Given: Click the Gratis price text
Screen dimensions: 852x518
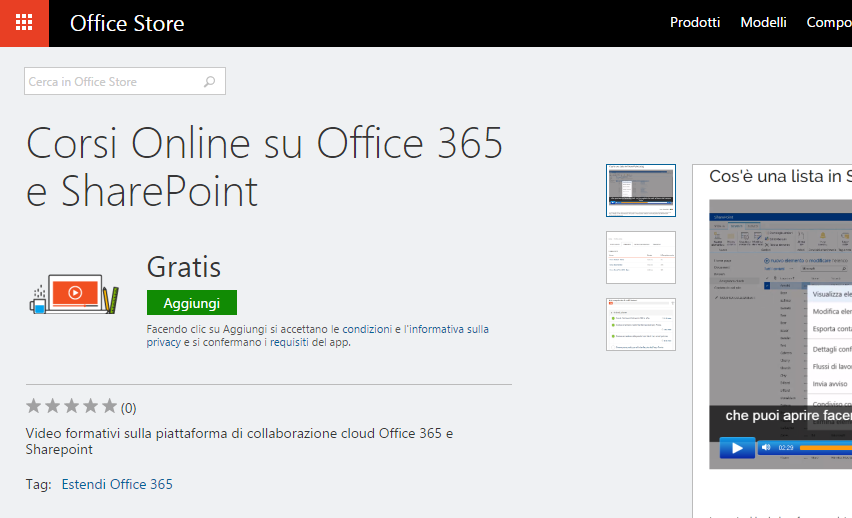Looking at the screenshot, I should (184, 267).
